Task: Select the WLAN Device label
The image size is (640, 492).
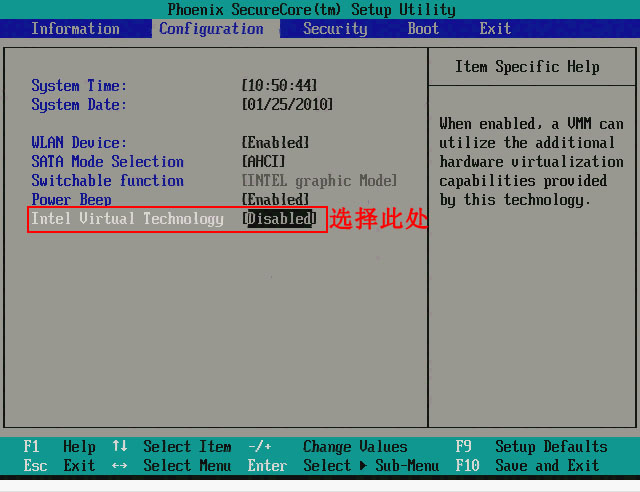Action: [79, 143]
